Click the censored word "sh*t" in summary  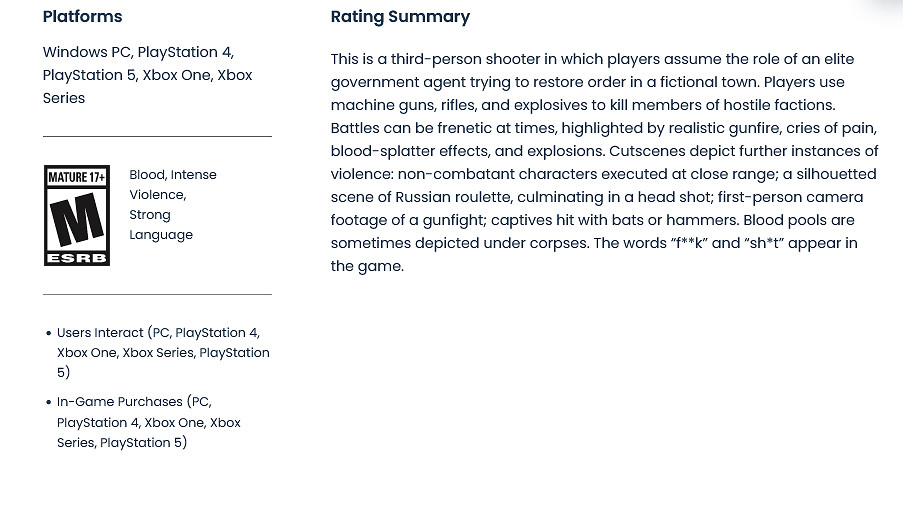[773, 243]
